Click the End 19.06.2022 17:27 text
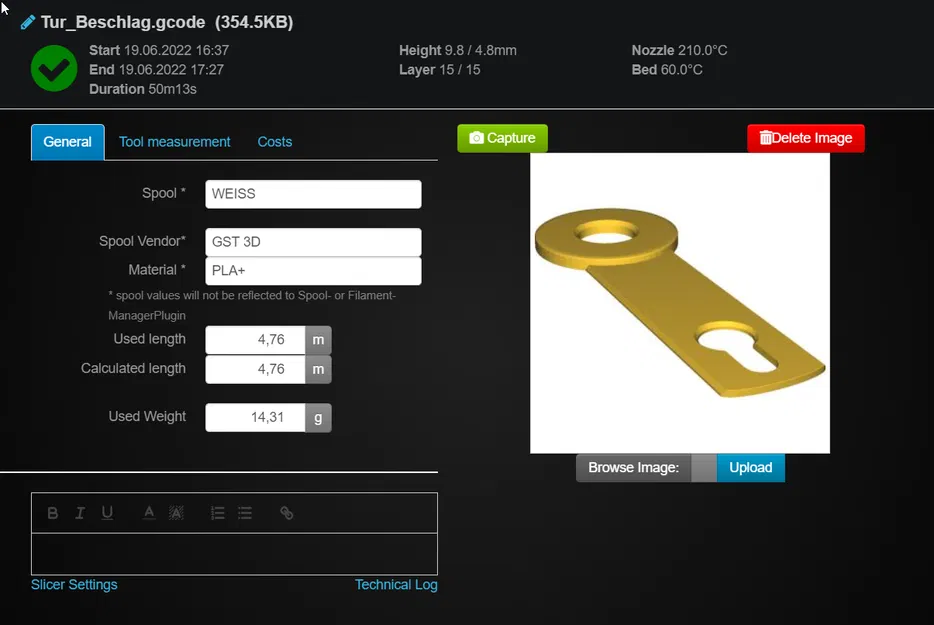The width and height of the screenshot is (934, 625). (157, 70)
